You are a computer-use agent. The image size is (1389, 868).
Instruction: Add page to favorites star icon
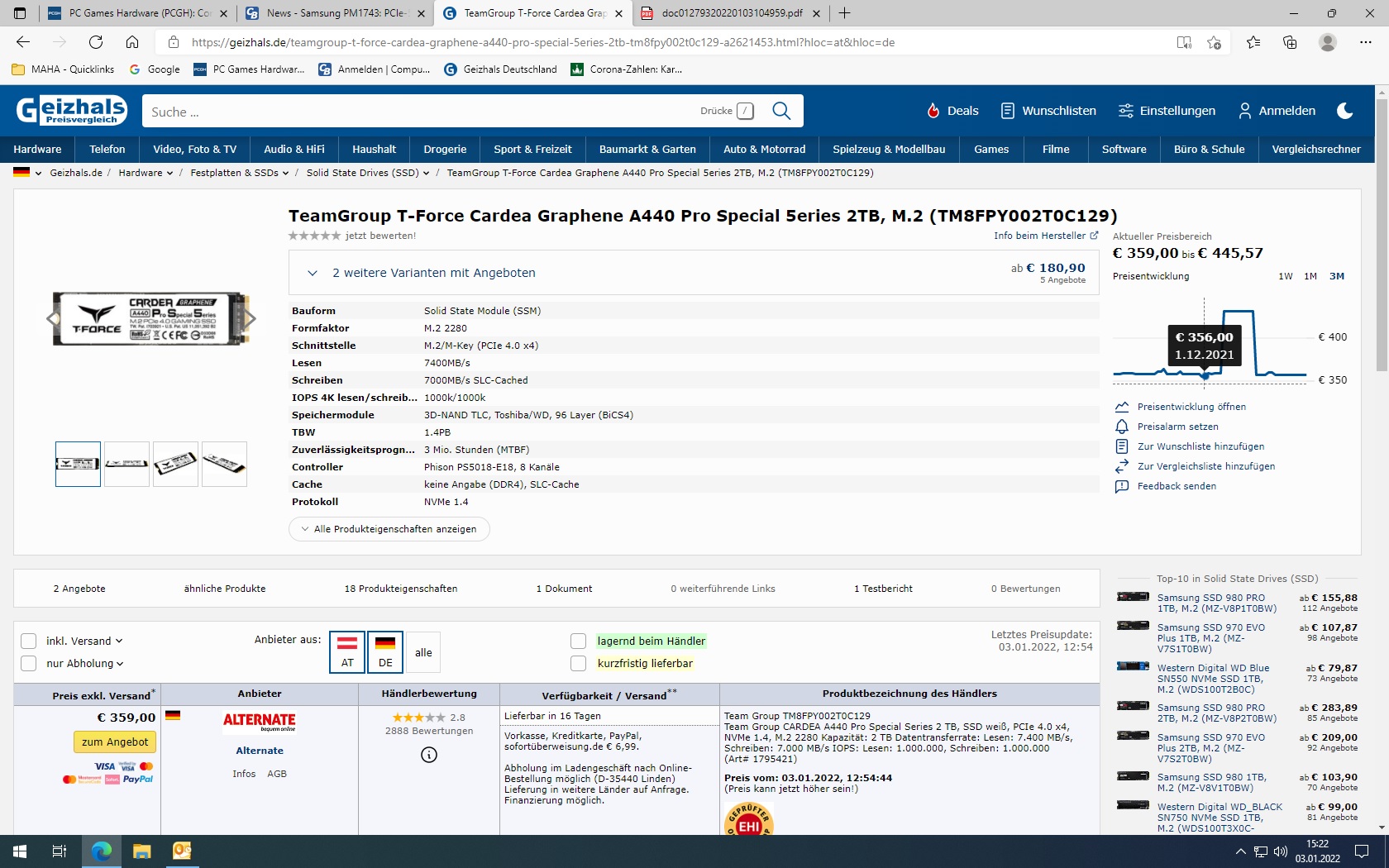coord(1214,42)
